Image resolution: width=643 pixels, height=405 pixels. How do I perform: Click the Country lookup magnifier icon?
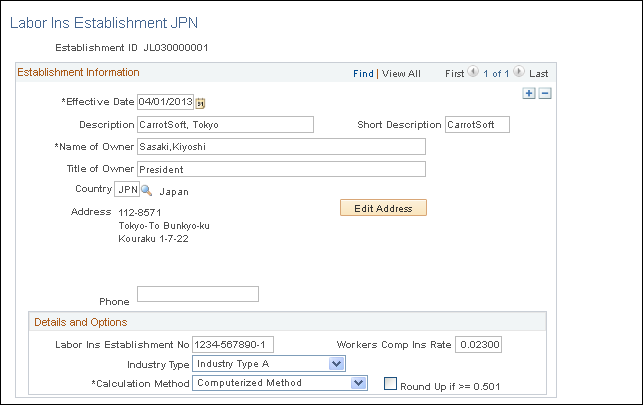point(146,191)
